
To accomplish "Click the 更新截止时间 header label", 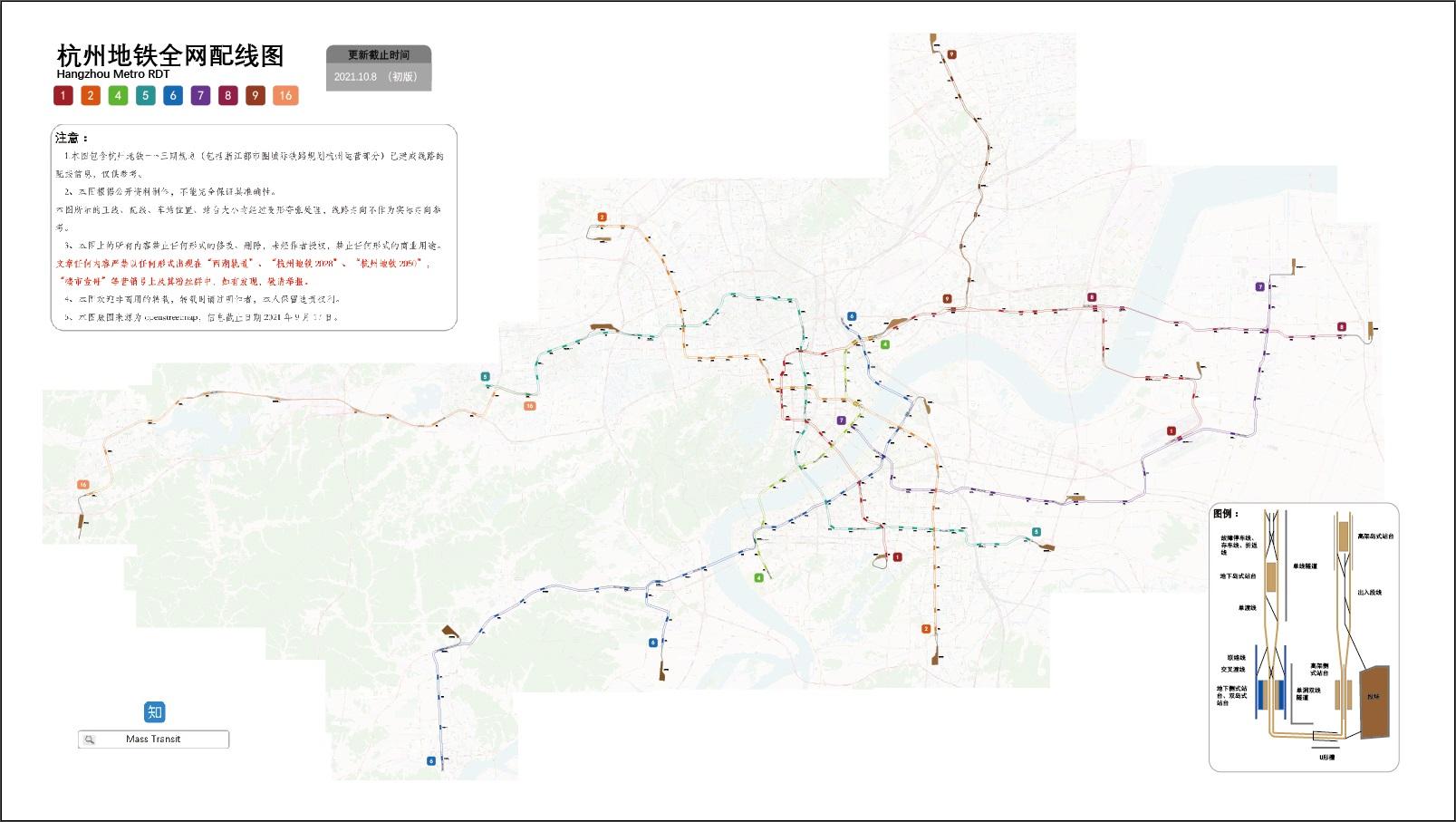I will point(379,54).
